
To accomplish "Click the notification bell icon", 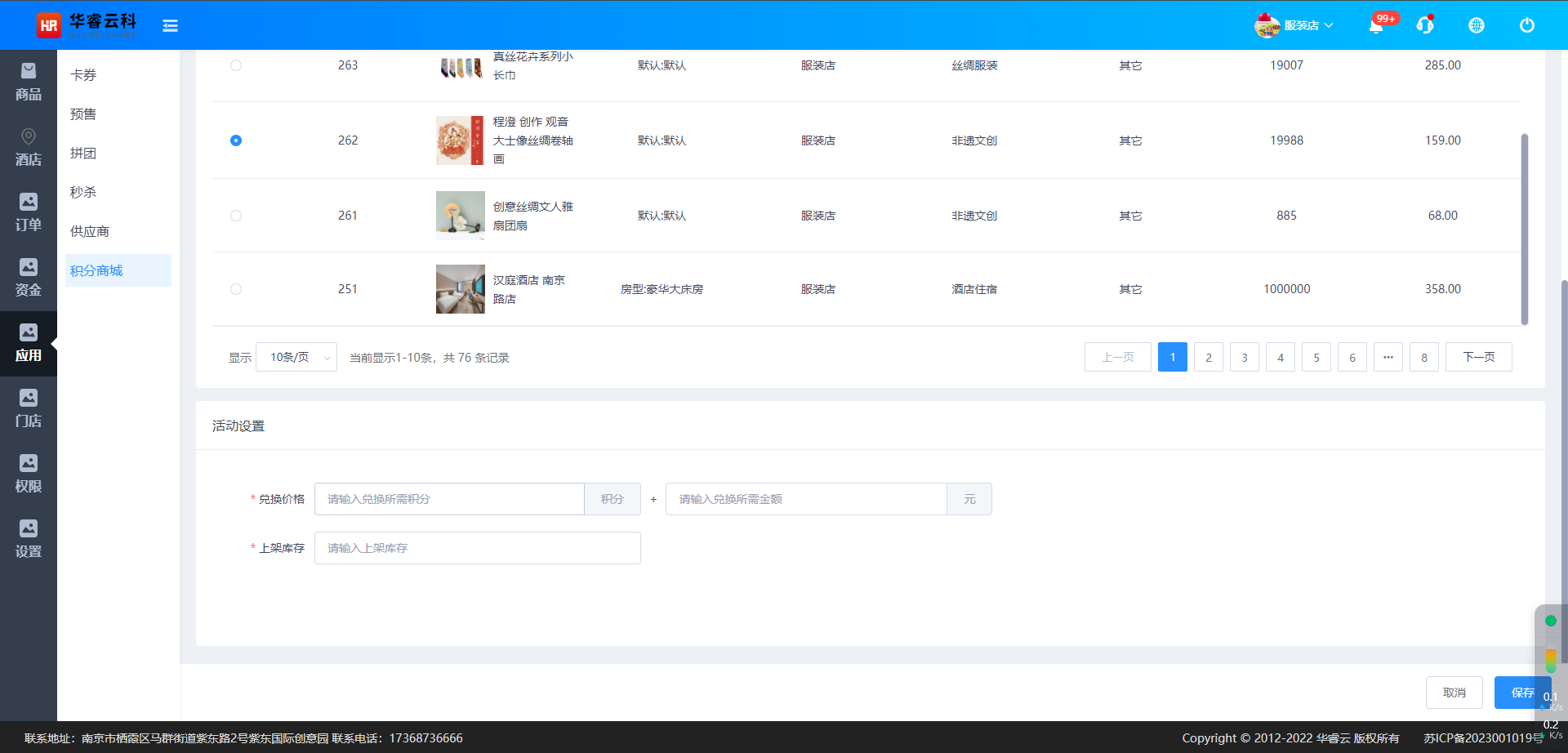I will click(x=1376, y=26).
